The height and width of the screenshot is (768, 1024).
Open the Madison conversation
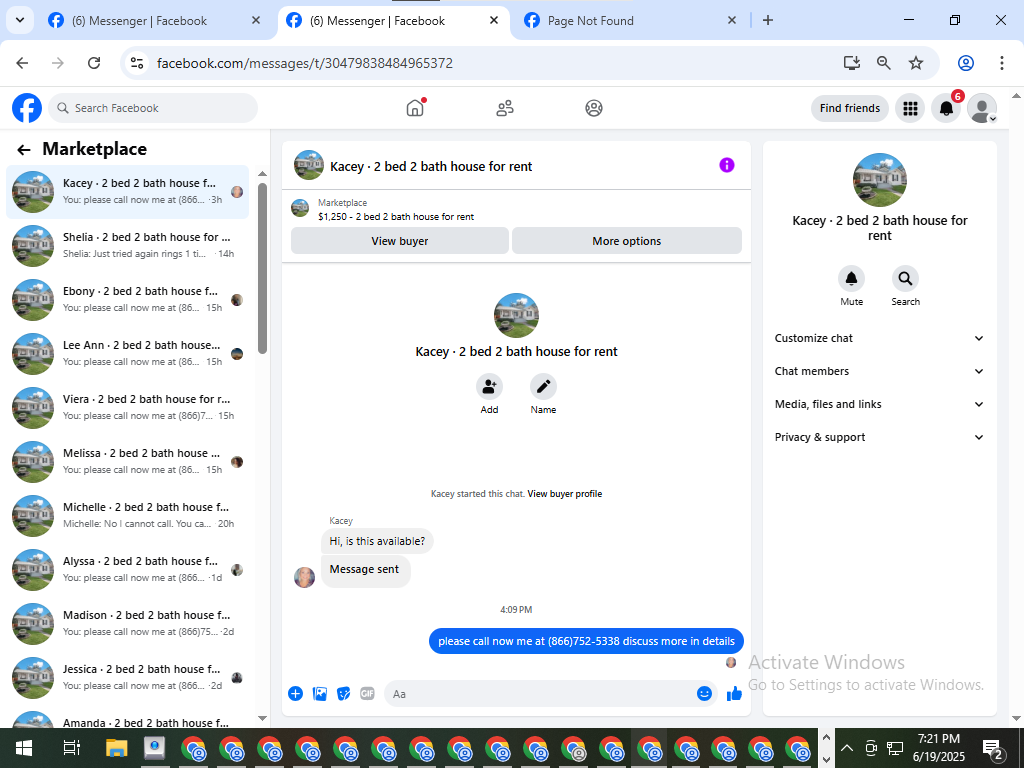click(x=127, y=624)
